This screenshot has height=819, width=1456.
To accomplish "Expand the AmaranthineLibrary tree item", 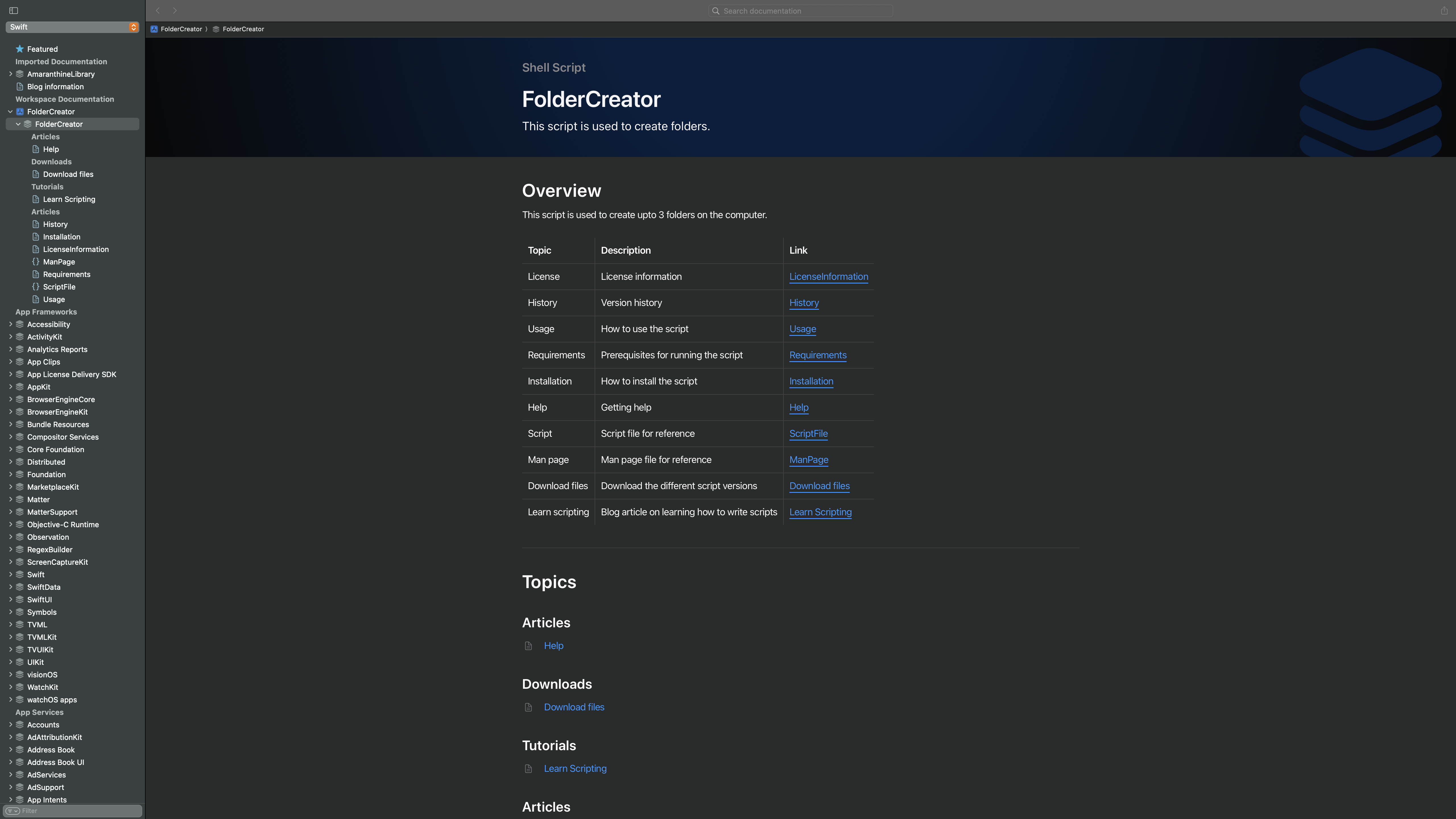I will [10, 74].
